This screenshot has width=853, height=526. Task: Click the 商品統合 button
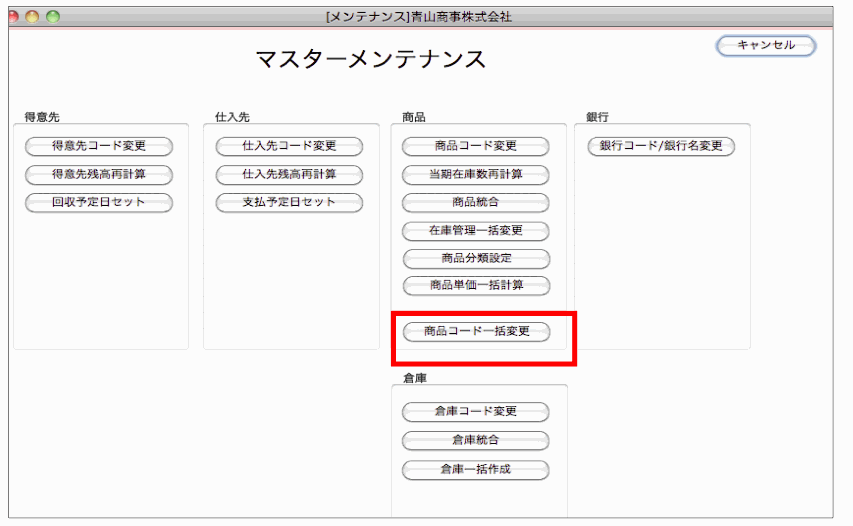click(x=476, y=202)
